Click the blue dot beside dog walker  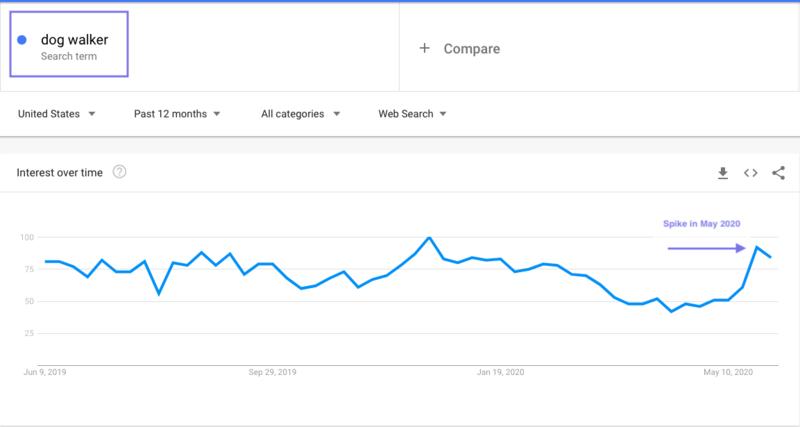pos(22,40)
